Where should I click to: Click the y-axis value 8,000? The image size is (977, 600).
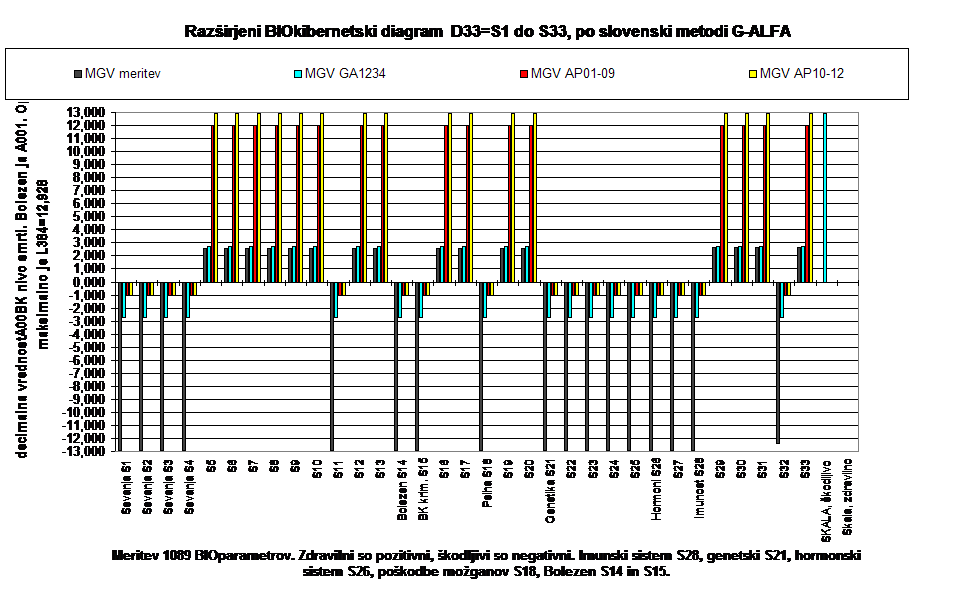pyautogui.click(x=89, y=178)
